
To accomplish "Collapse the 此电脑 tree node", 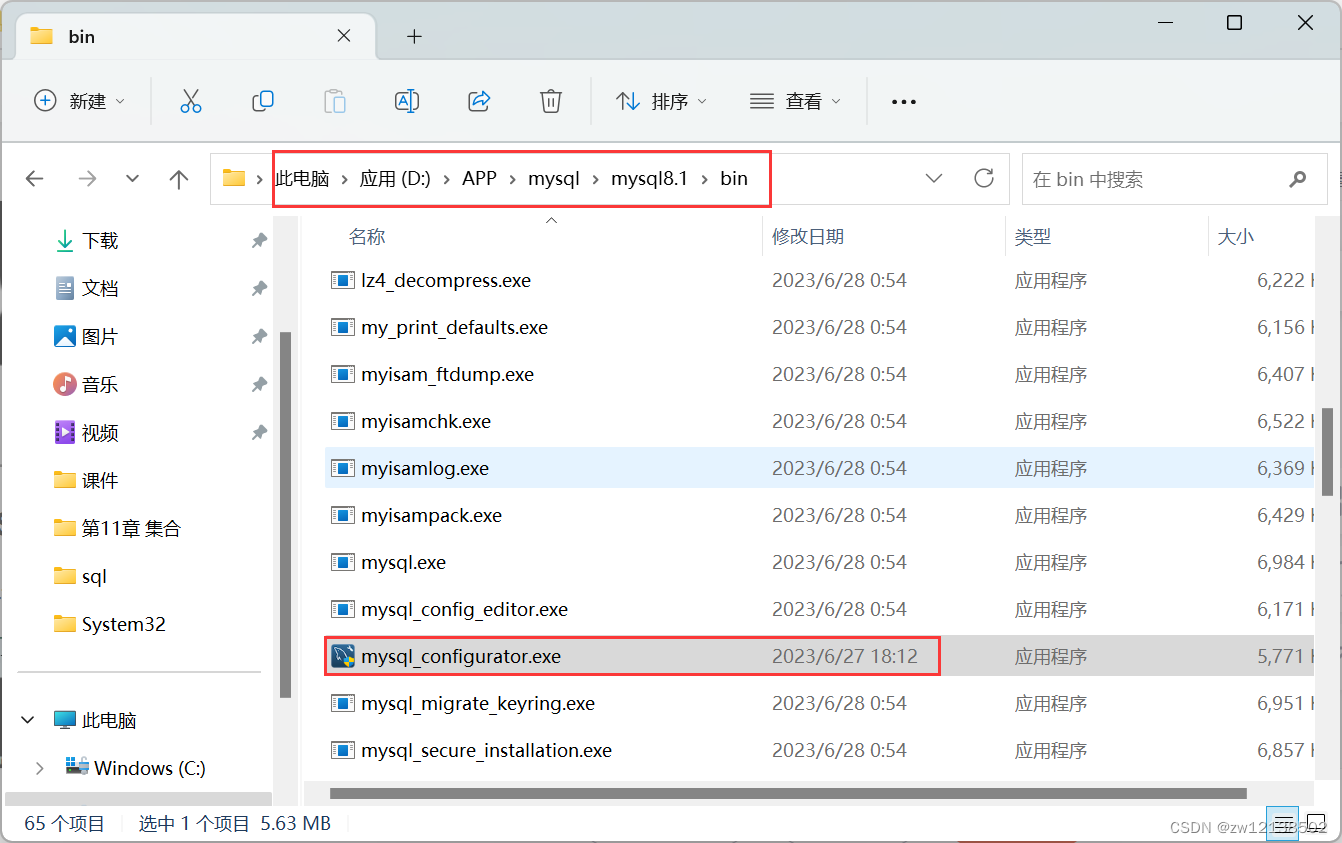I will (28, 720).
